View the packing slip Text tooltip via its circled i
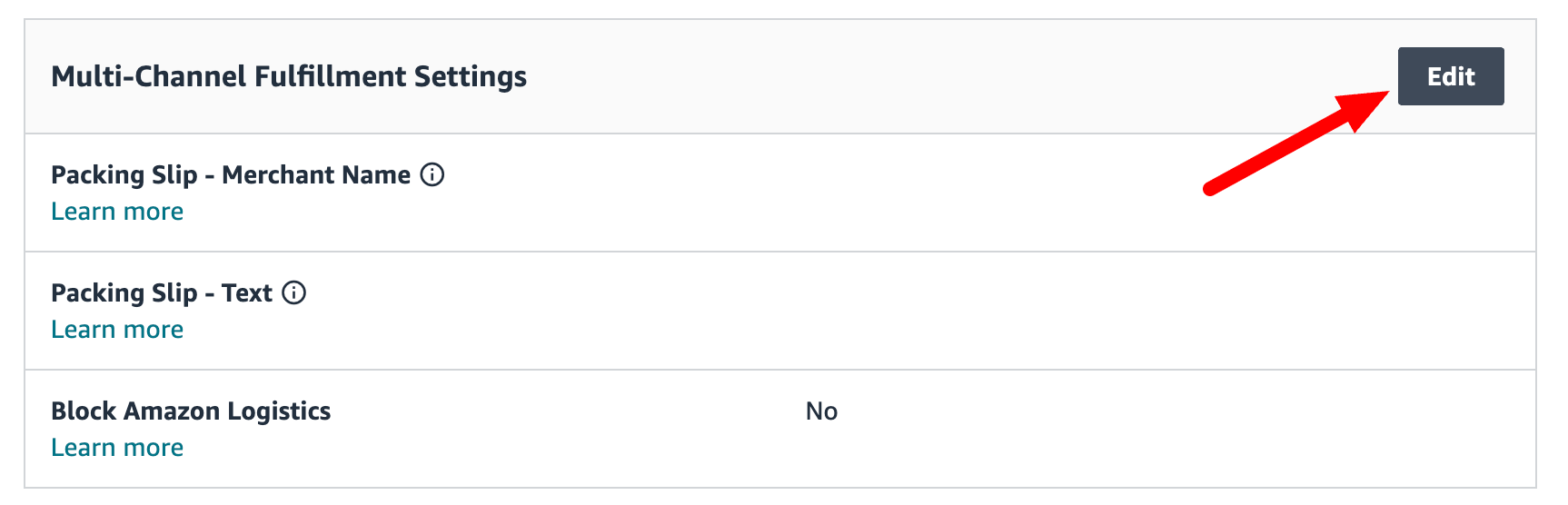Screen dimensions: 1568x505 pos(294,292)
